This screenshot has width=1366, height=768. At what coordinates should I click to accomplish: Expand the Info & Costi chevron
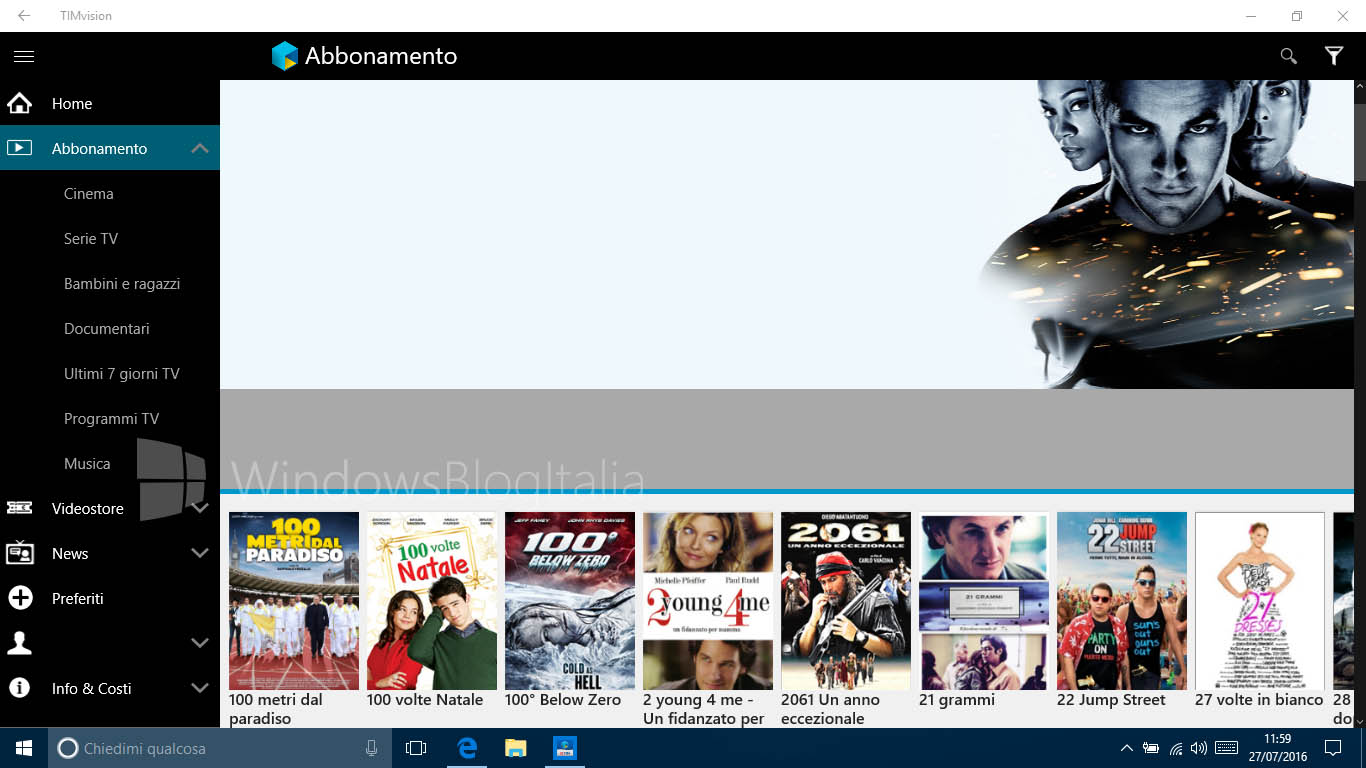click(x=200, y=688)
